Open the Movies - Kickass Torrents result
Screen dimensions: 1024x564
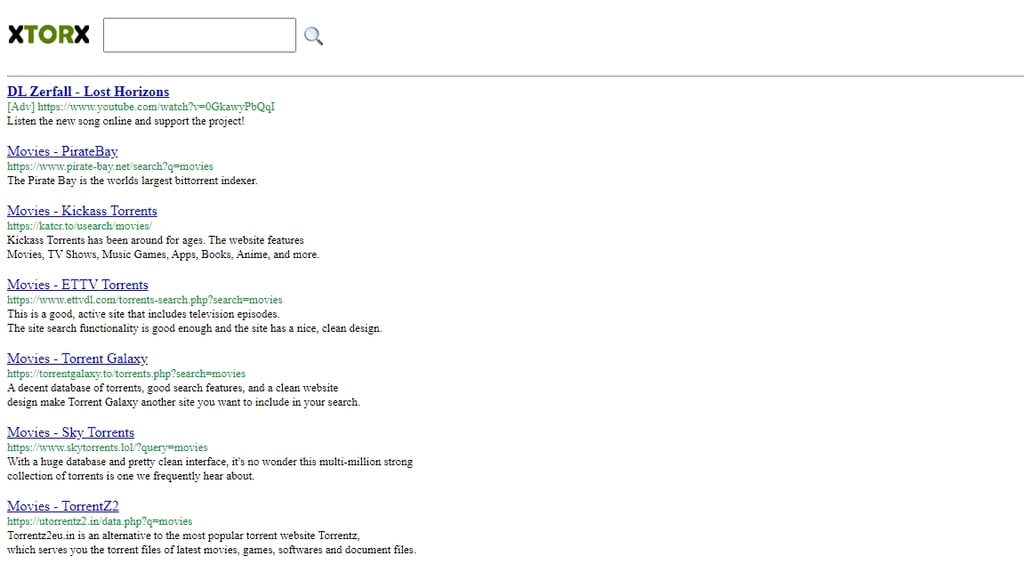[x=82, y=211]
